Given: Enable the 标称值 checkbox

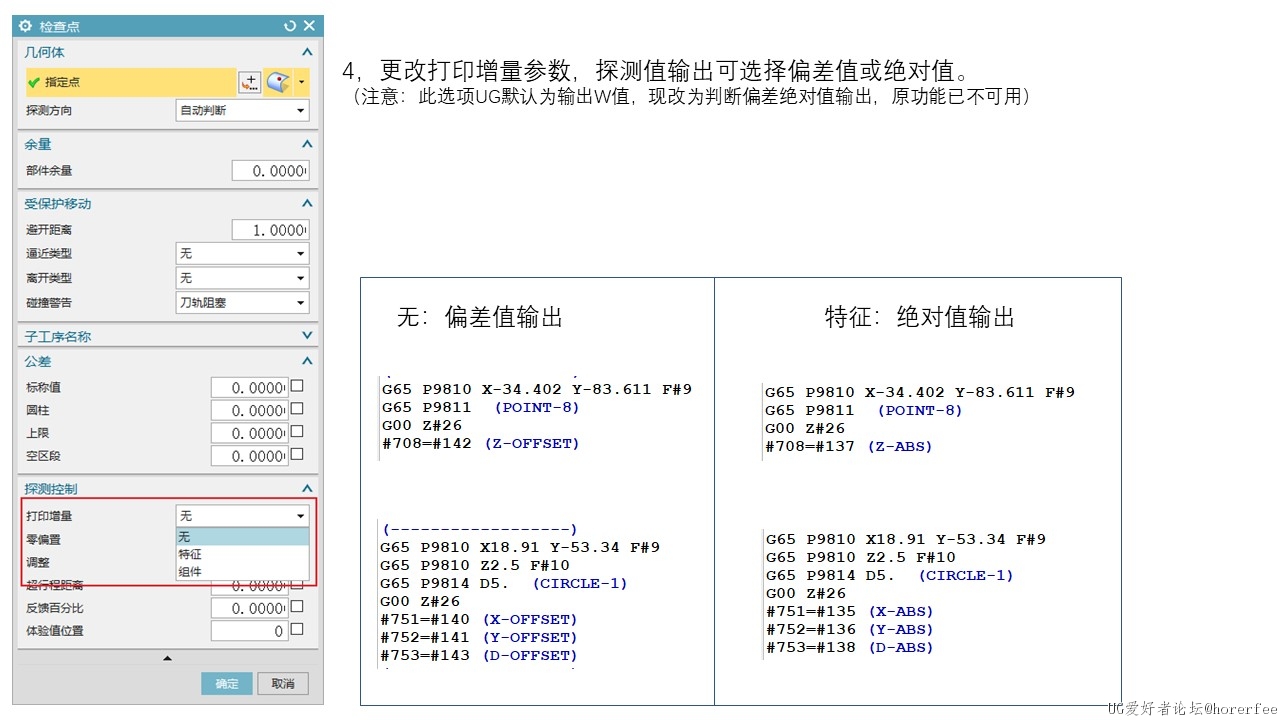Looking at the screenshot, I should pyautogui.click(x=297, y=386).
